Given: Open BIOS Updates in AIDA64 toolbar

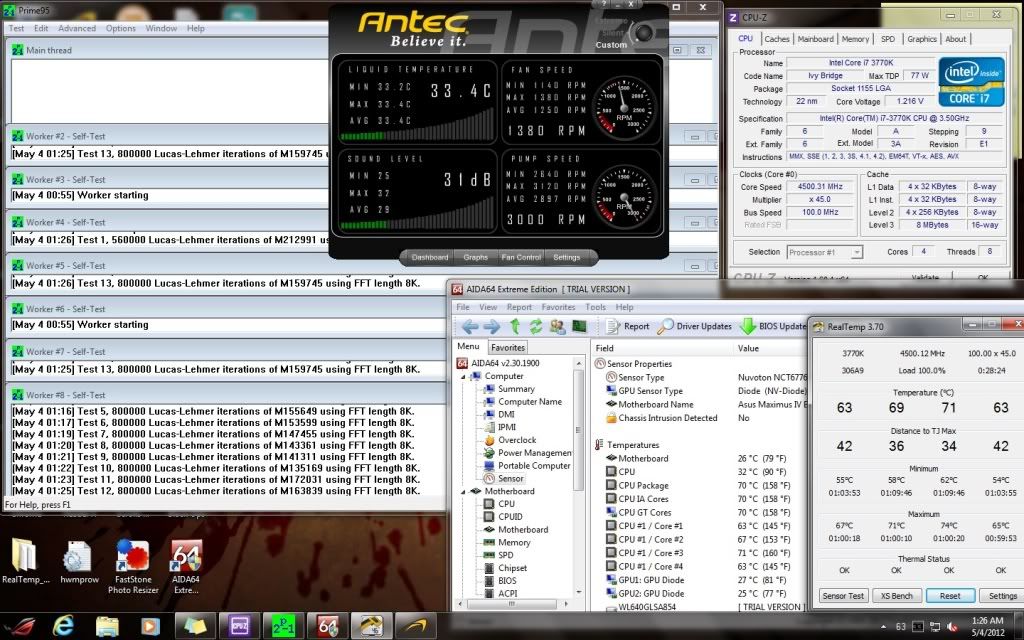Looking at the screenshot, I should tap(773, 327).
